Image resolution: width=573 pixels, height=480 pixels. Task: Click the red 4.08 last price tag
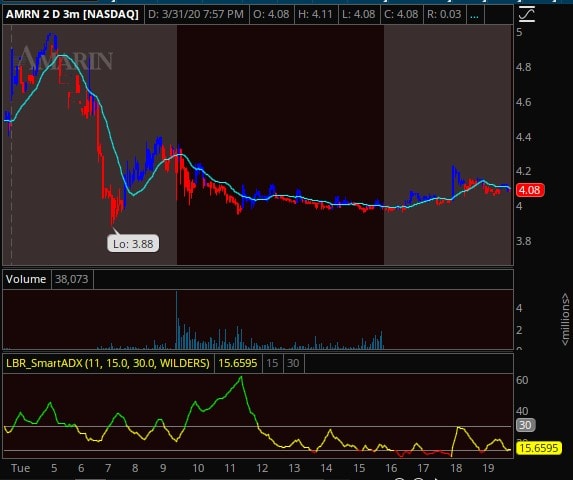[x=530, y=190]
